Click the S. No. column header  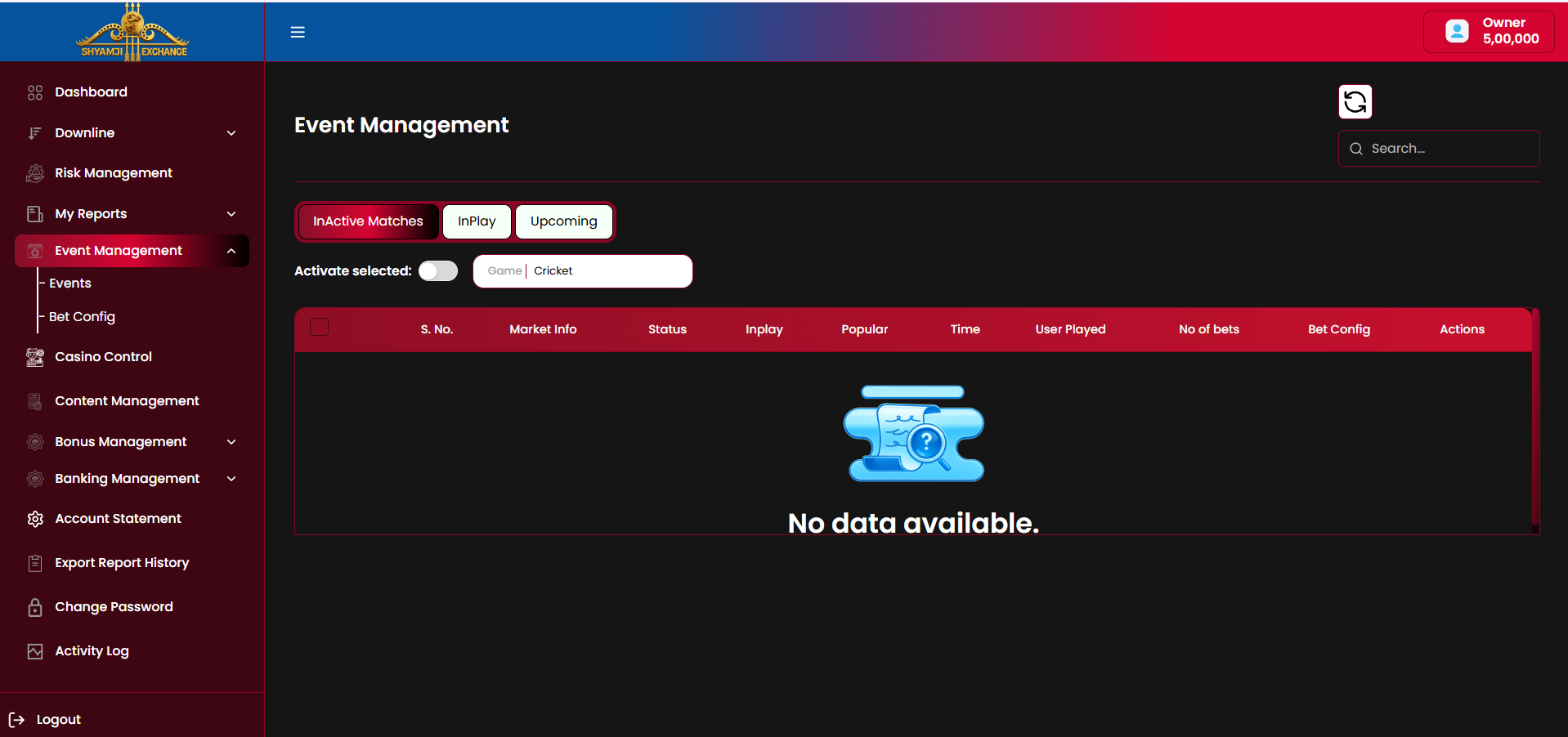click(x=437, y=329)
